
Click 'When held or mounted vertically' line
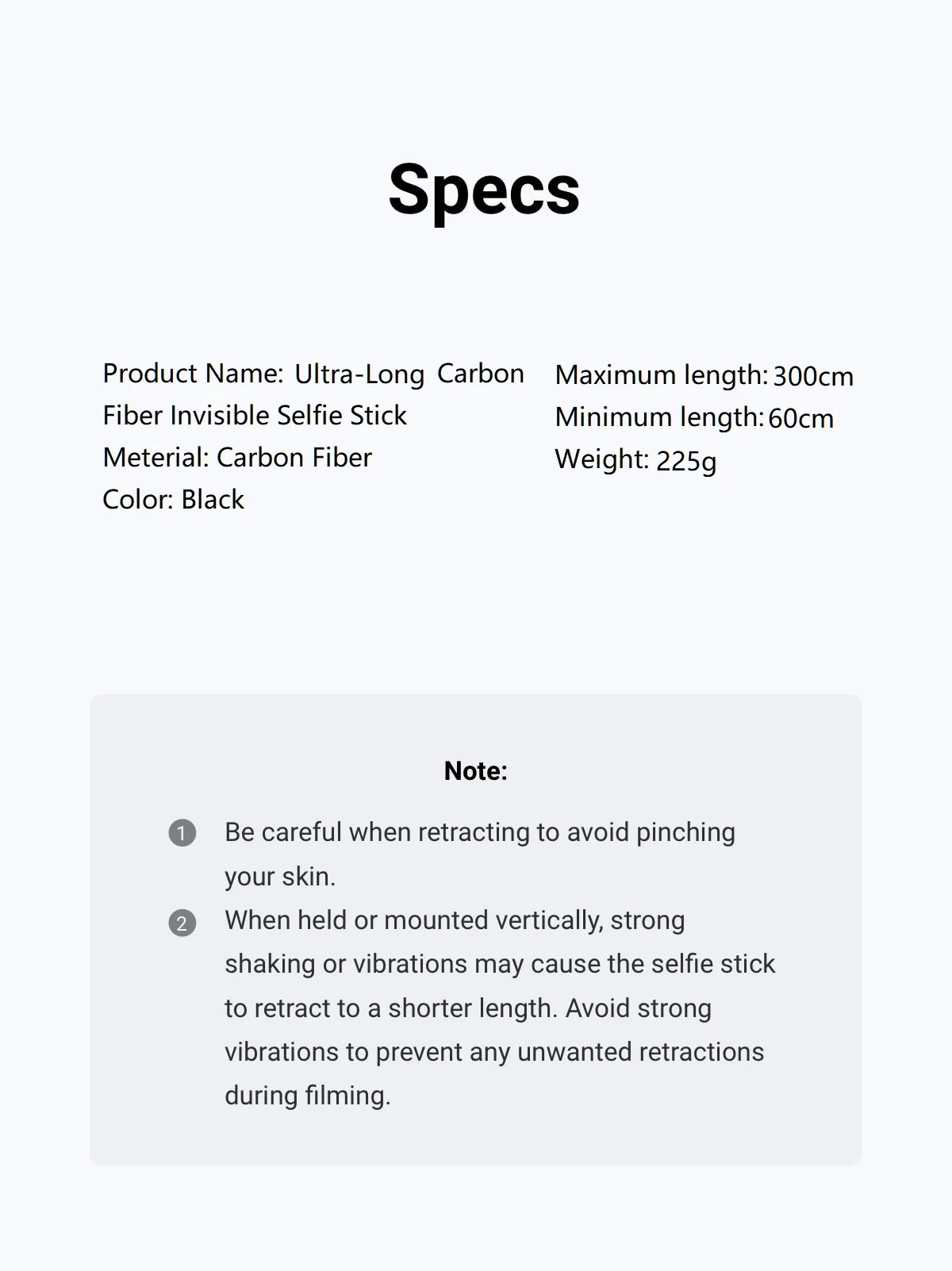[455, 920]
